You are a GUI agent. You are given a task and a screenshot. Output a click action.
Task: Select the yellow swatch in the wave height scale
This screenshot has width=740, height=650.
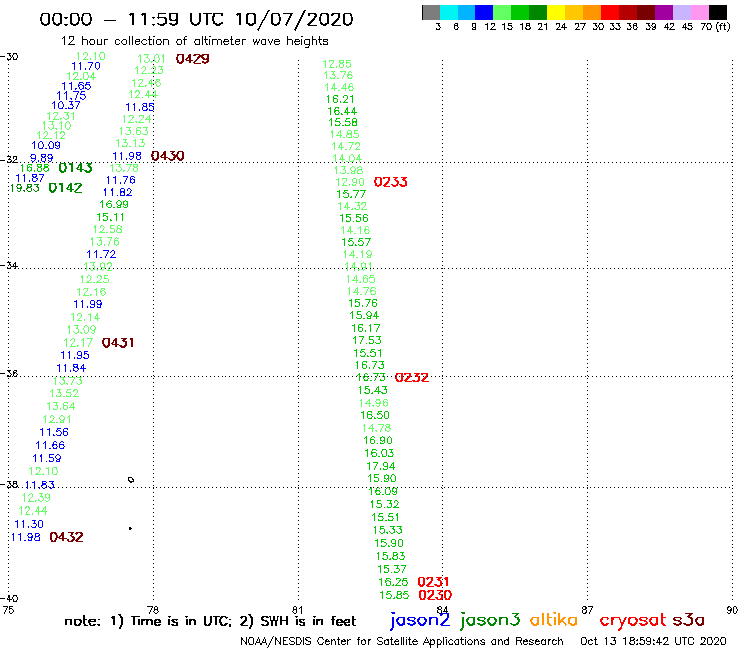pyautogui.click(x=556, y=12)
